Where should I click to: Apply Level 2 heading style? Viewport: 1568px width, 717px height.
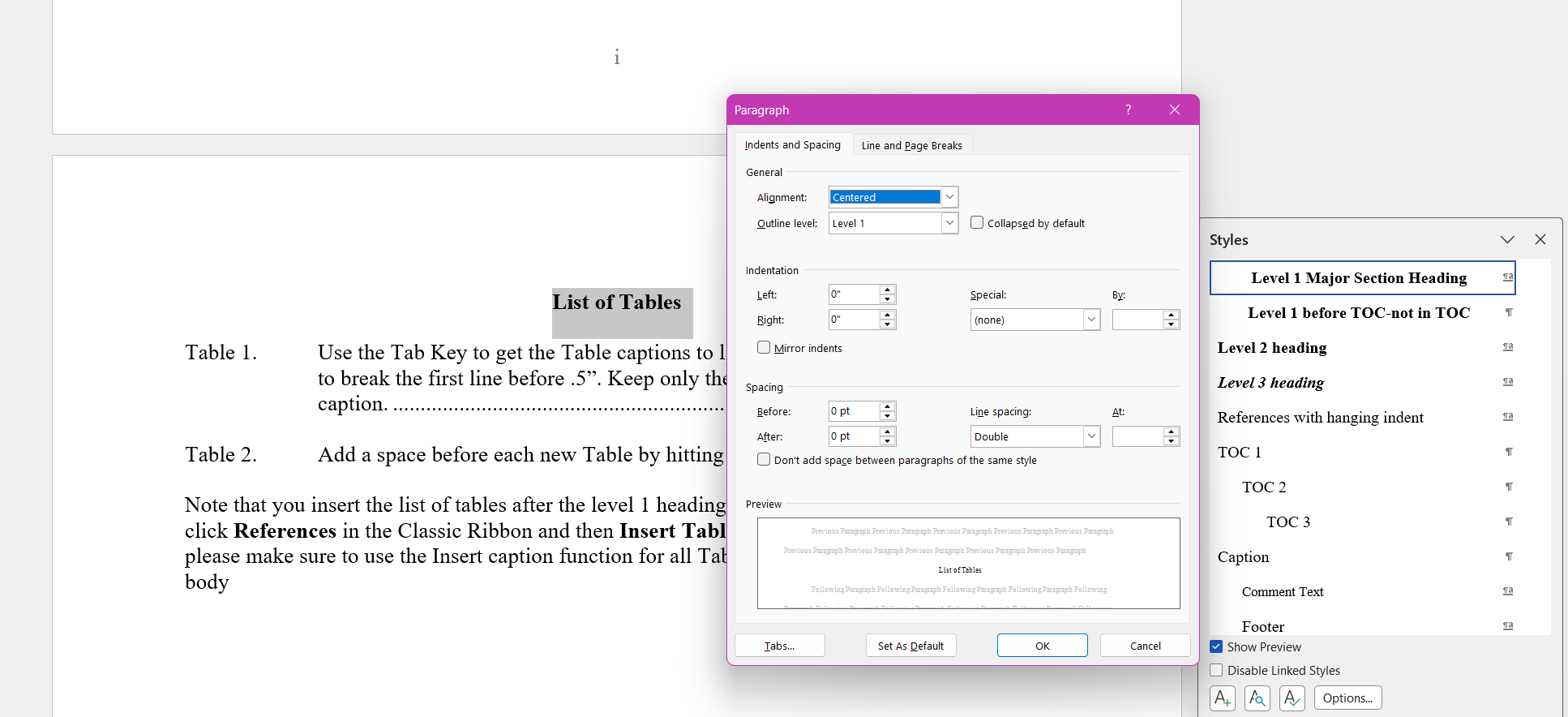1362,347
